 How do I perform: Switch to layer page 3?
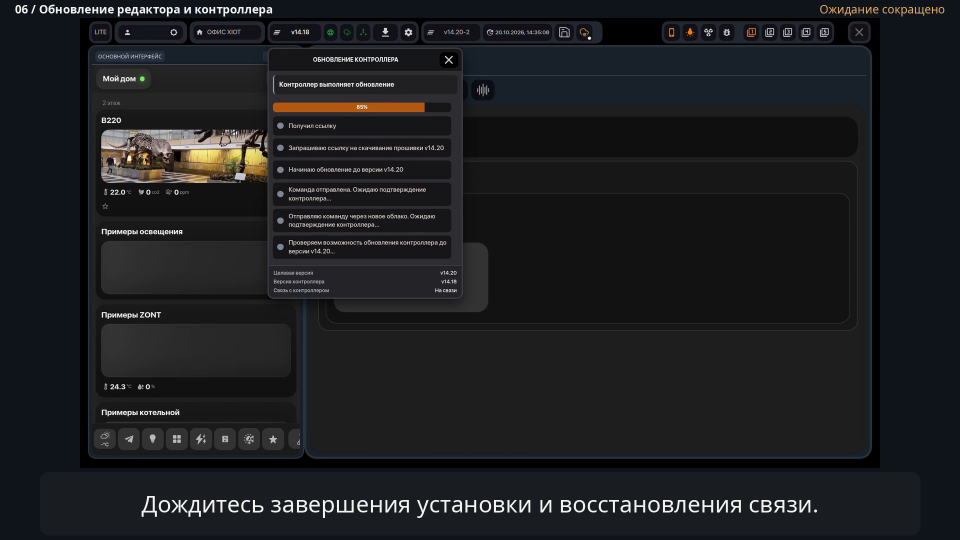pos(788,32)
